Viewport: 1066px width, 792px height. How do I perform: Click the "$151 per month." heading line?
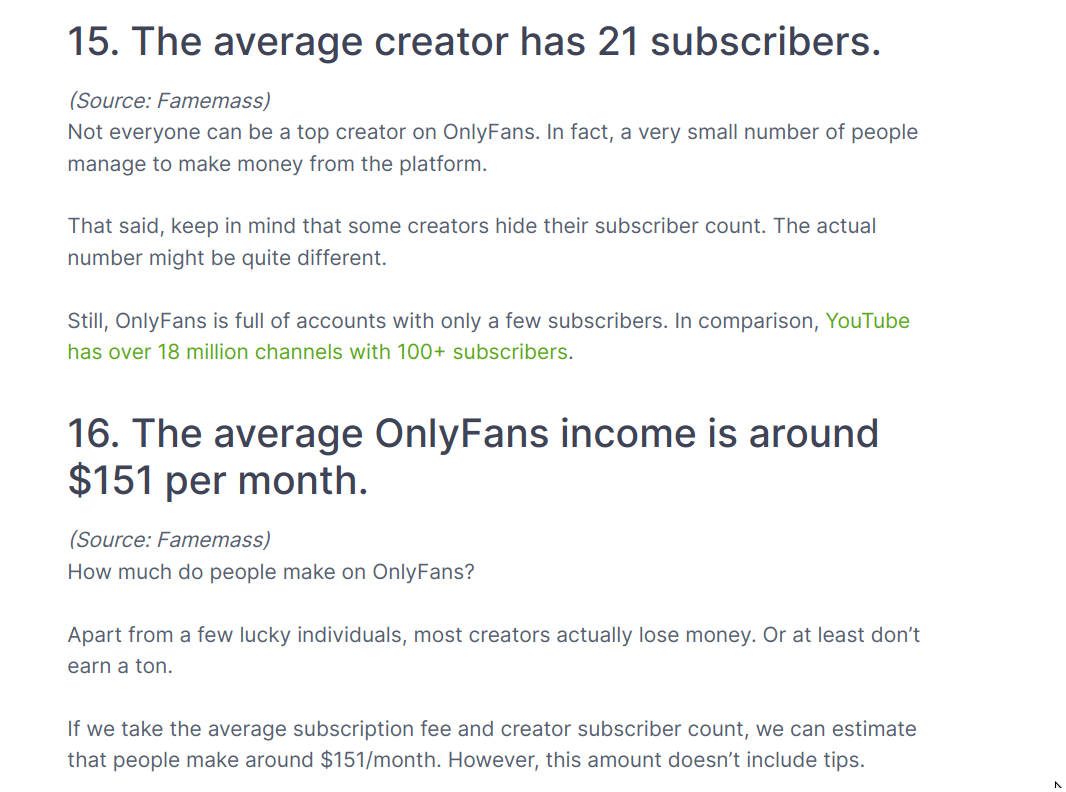[218, 481]
